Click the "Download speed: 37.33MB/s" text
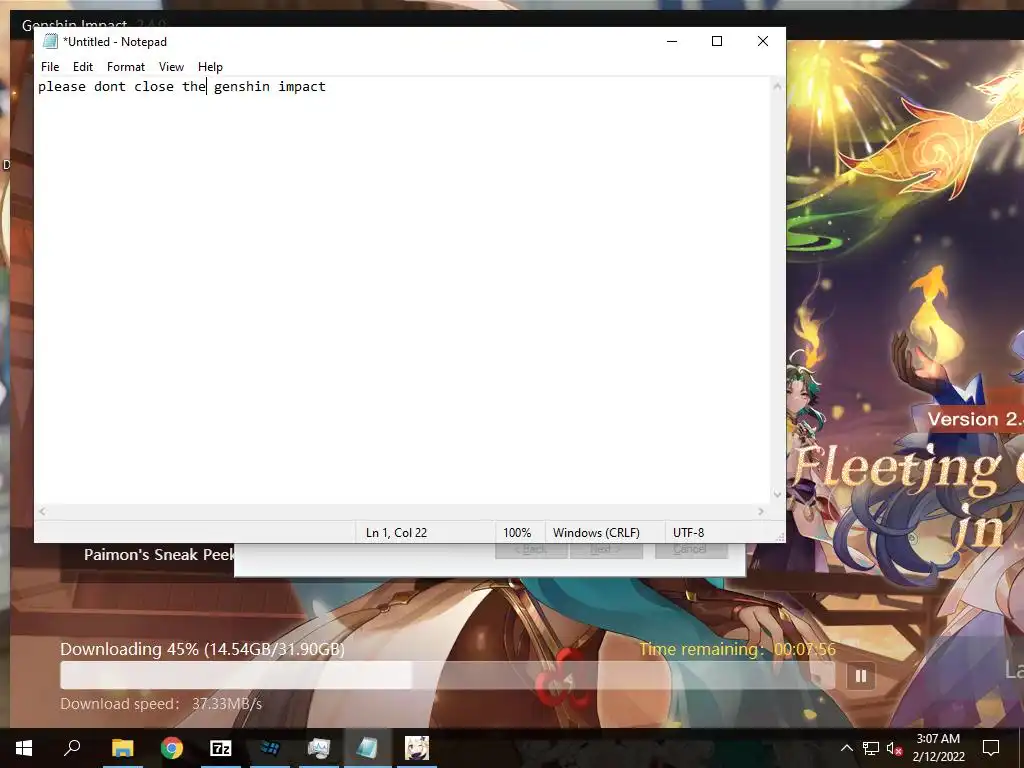1024x768 pixels. (x=161, y=704)
